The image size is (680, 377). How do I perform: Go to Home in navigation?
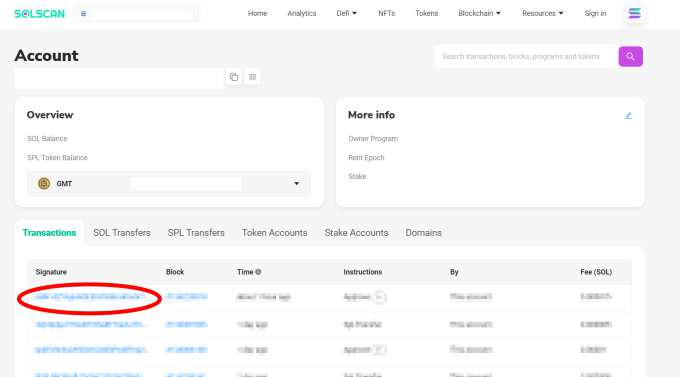(x=257, y=13)
